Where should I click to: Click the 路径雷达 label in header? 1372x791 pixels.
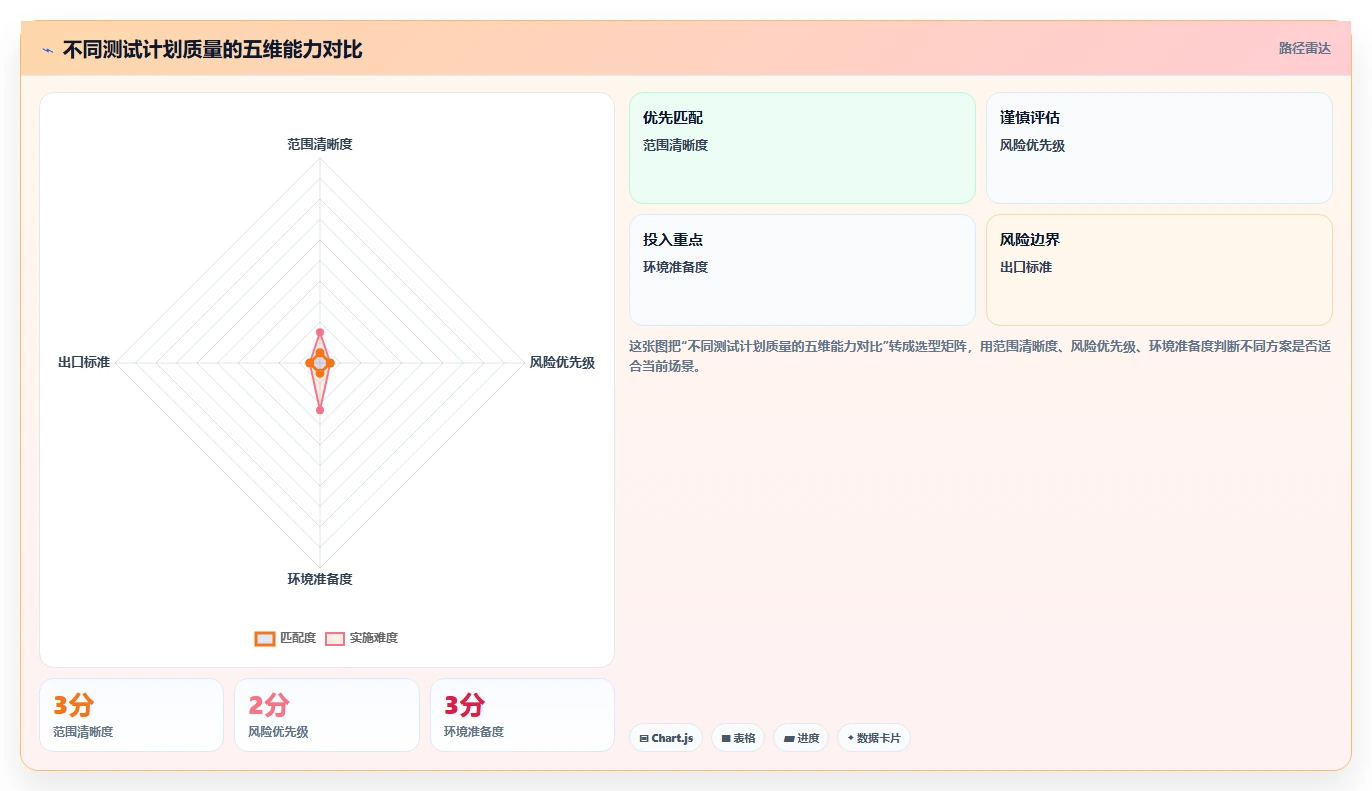pos(1305,48)
